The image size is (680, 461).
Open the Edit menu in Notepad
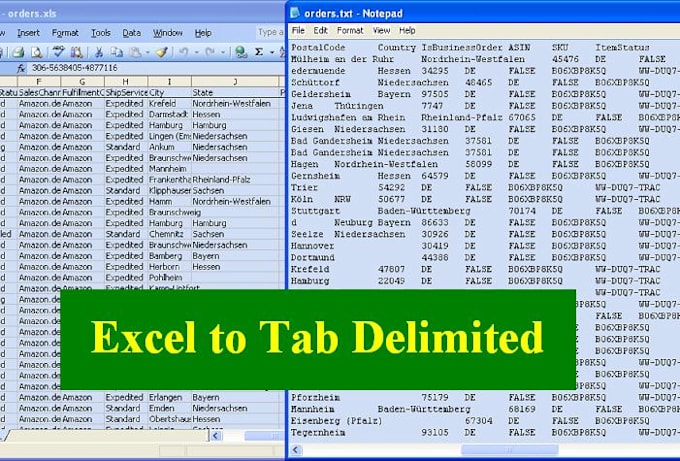point(320,30)
